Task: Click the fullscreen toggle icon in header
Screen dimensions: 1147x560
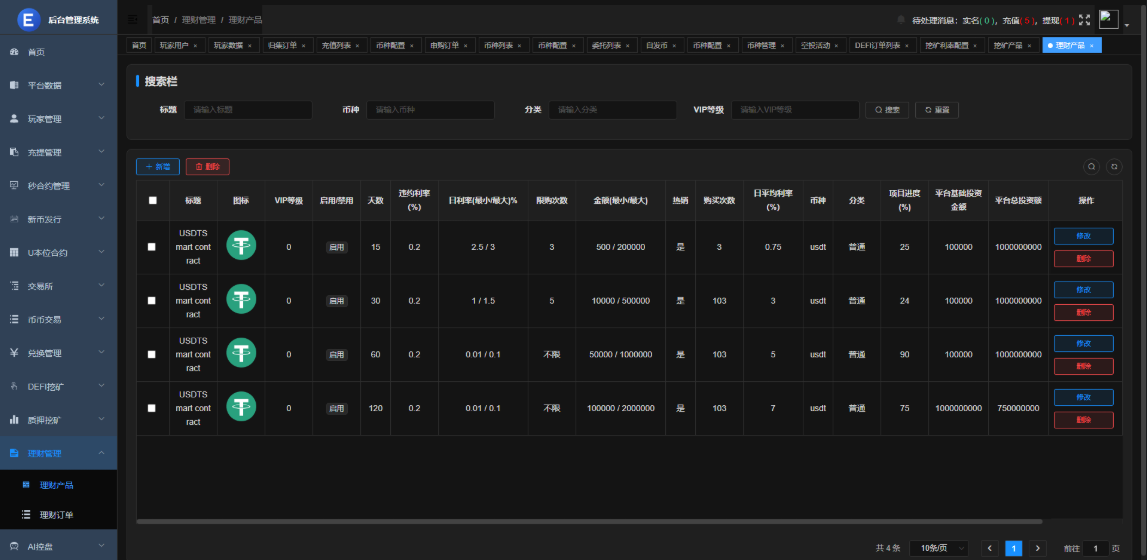Action: [x=1084, y=20]
